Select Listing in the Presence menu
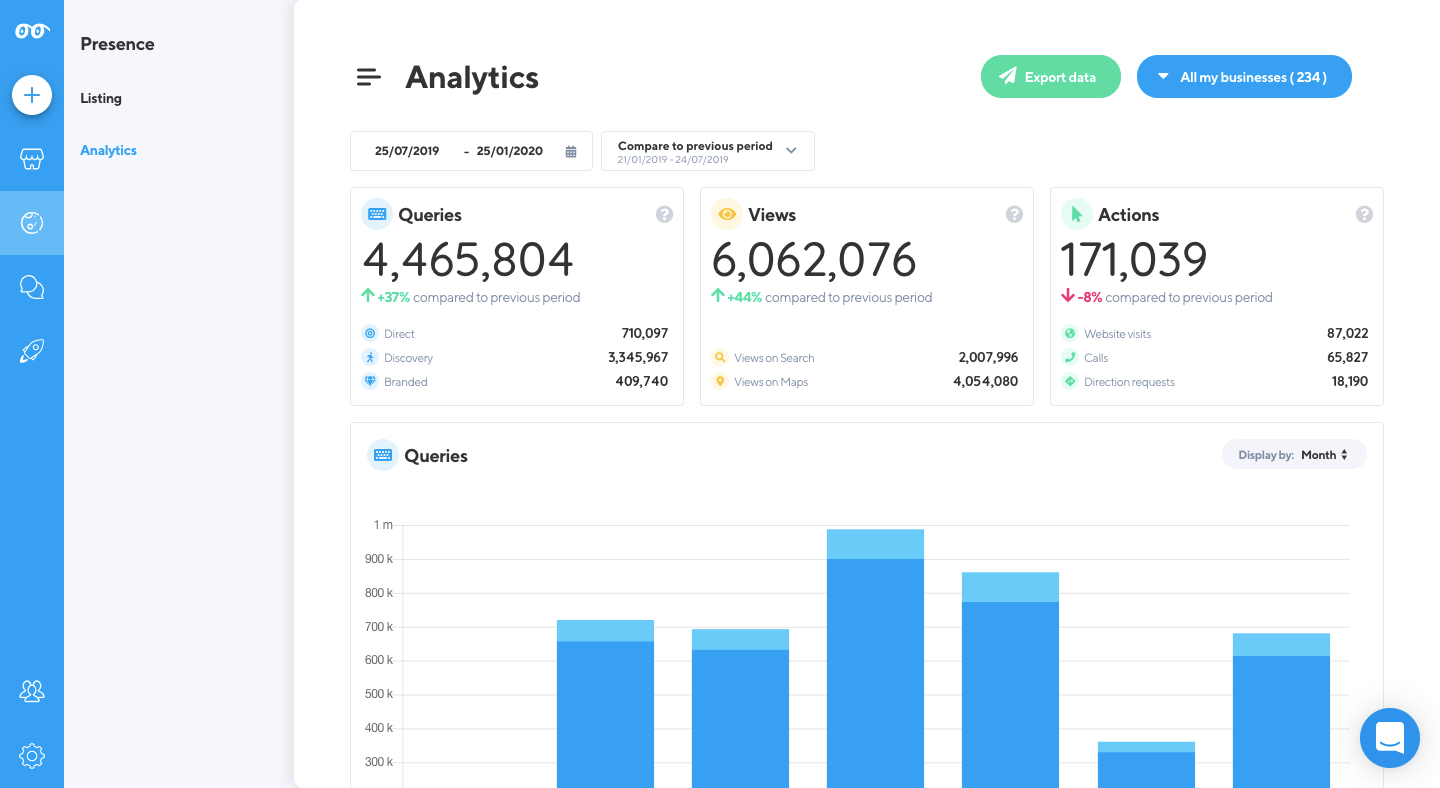The width and height of the screenshot is (1440, 788). (x=101, y=98)
